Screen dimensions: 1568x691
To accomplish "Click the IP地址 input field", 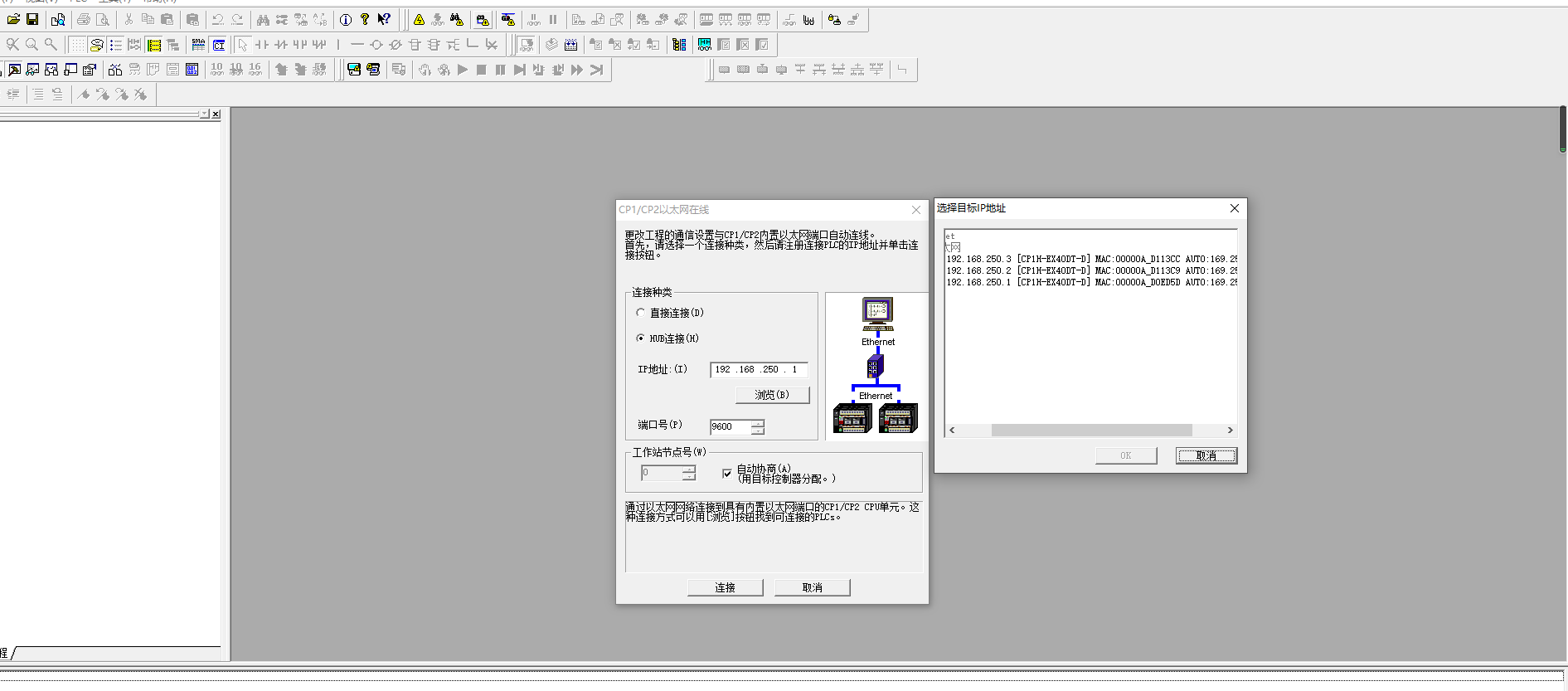I will (x=758, y=370).
